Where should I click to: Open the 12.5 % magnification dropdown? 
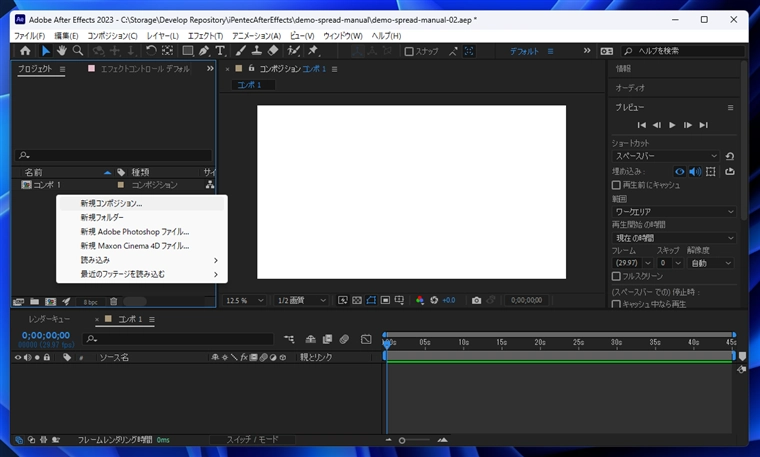244,300
